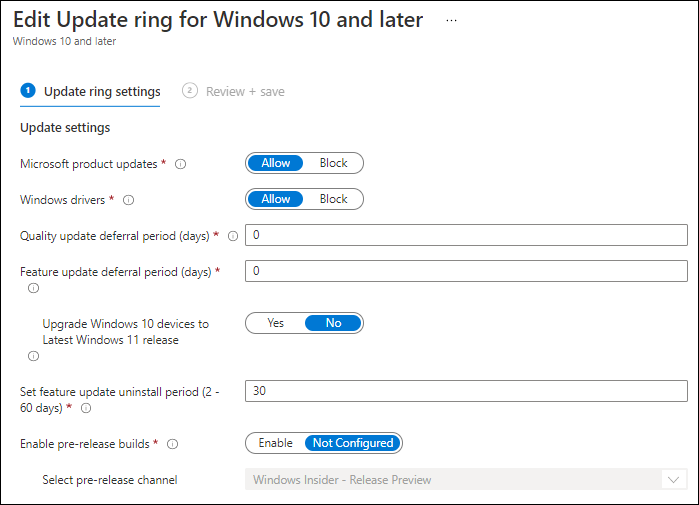Set Microsoft product updates to Block
699x505 pixels.
(333, 163)
